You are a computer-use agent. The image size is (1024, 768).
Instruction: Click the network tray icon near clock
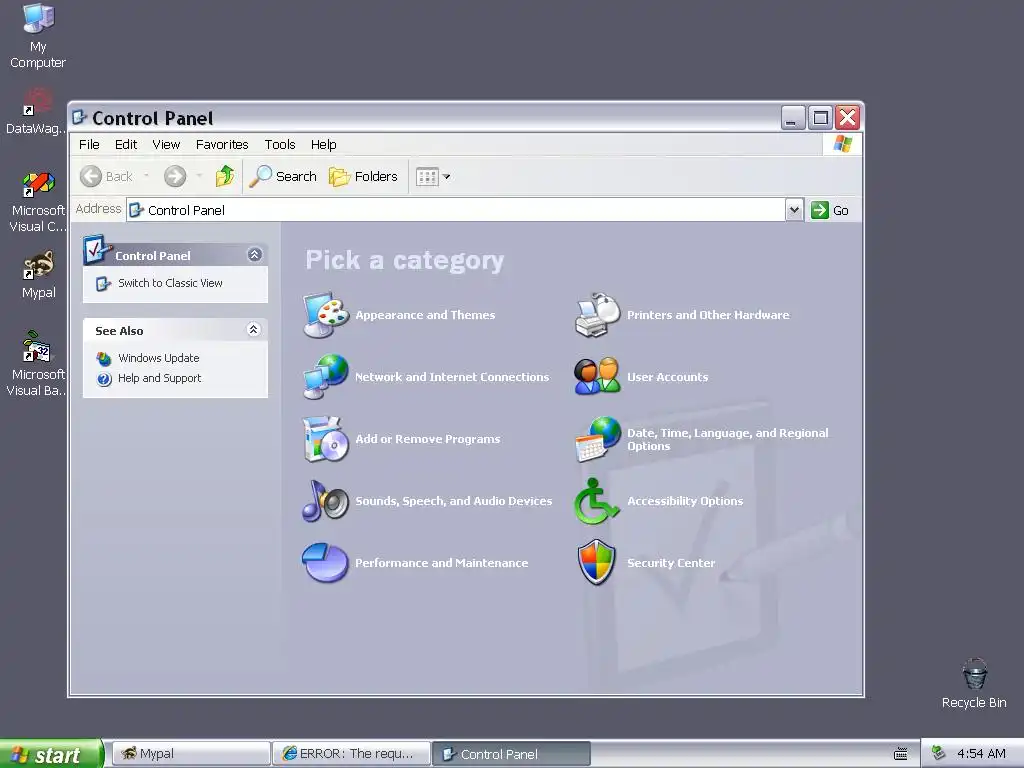coord(938,753)
